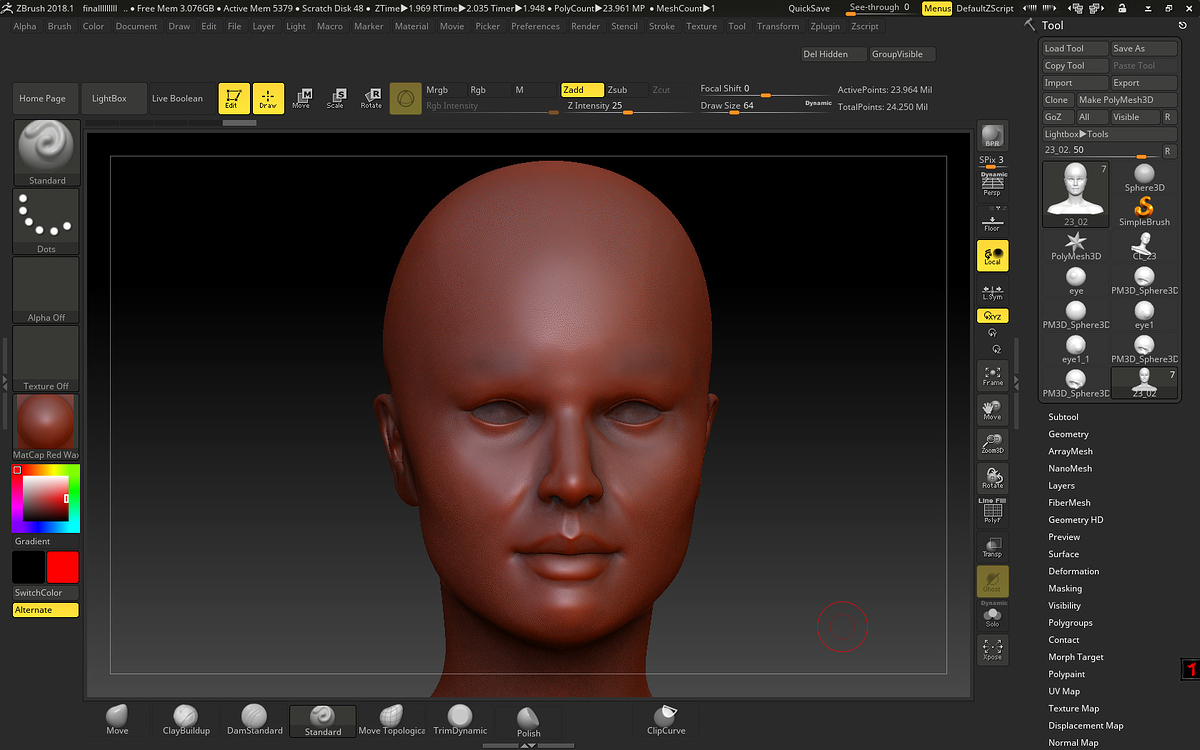The width and height of the screenshot is (1200, 750).
Task: Click the Frame view icon
Action: 992,376
